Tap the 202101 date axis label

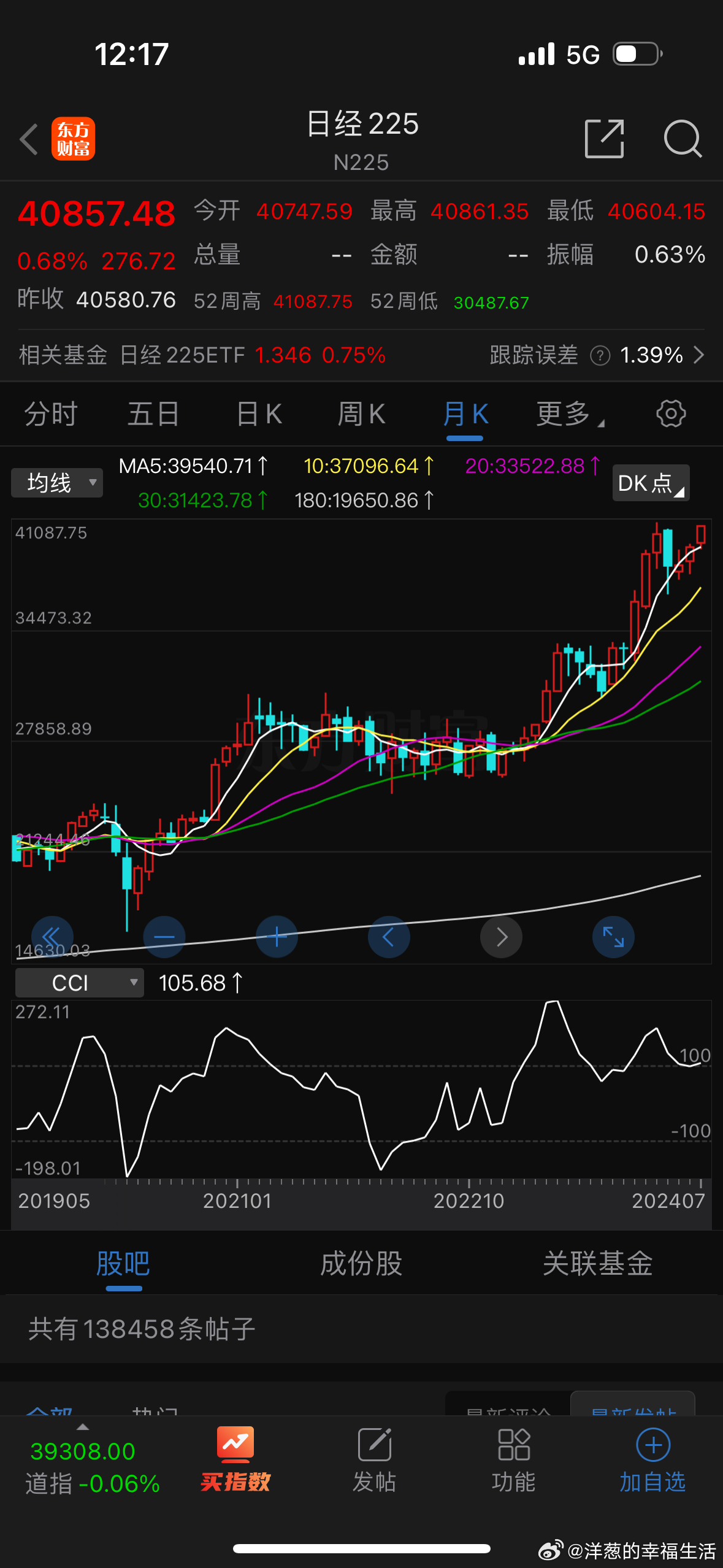point(237,1201)
